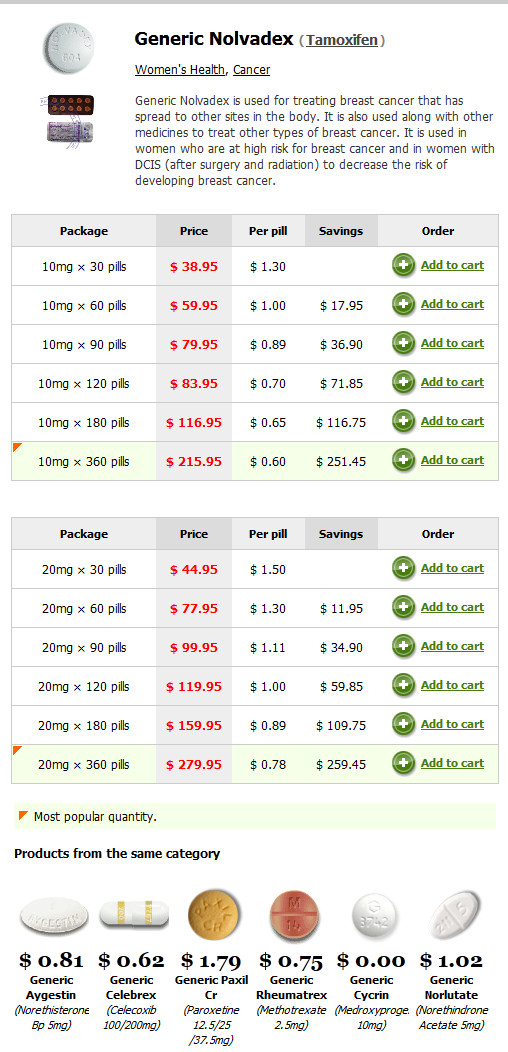
Task: Add 10mg × 60 pills to cart
Action: point(452,304)
